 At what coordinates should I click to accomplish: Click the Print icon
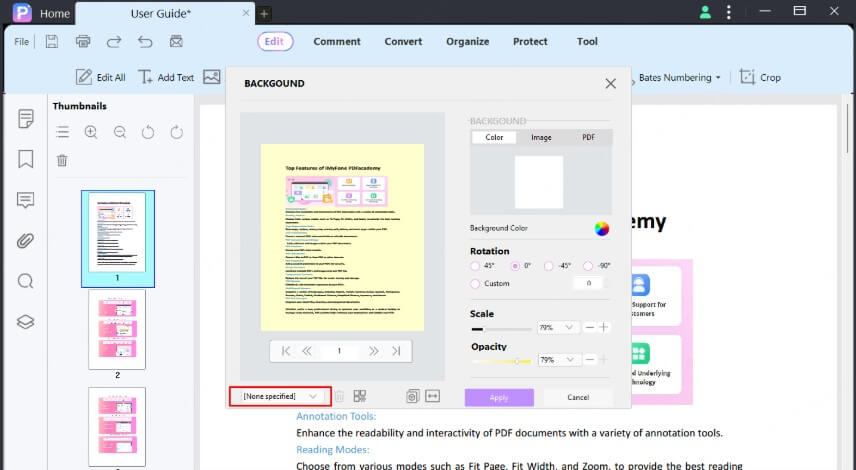[x=83, y=41]
